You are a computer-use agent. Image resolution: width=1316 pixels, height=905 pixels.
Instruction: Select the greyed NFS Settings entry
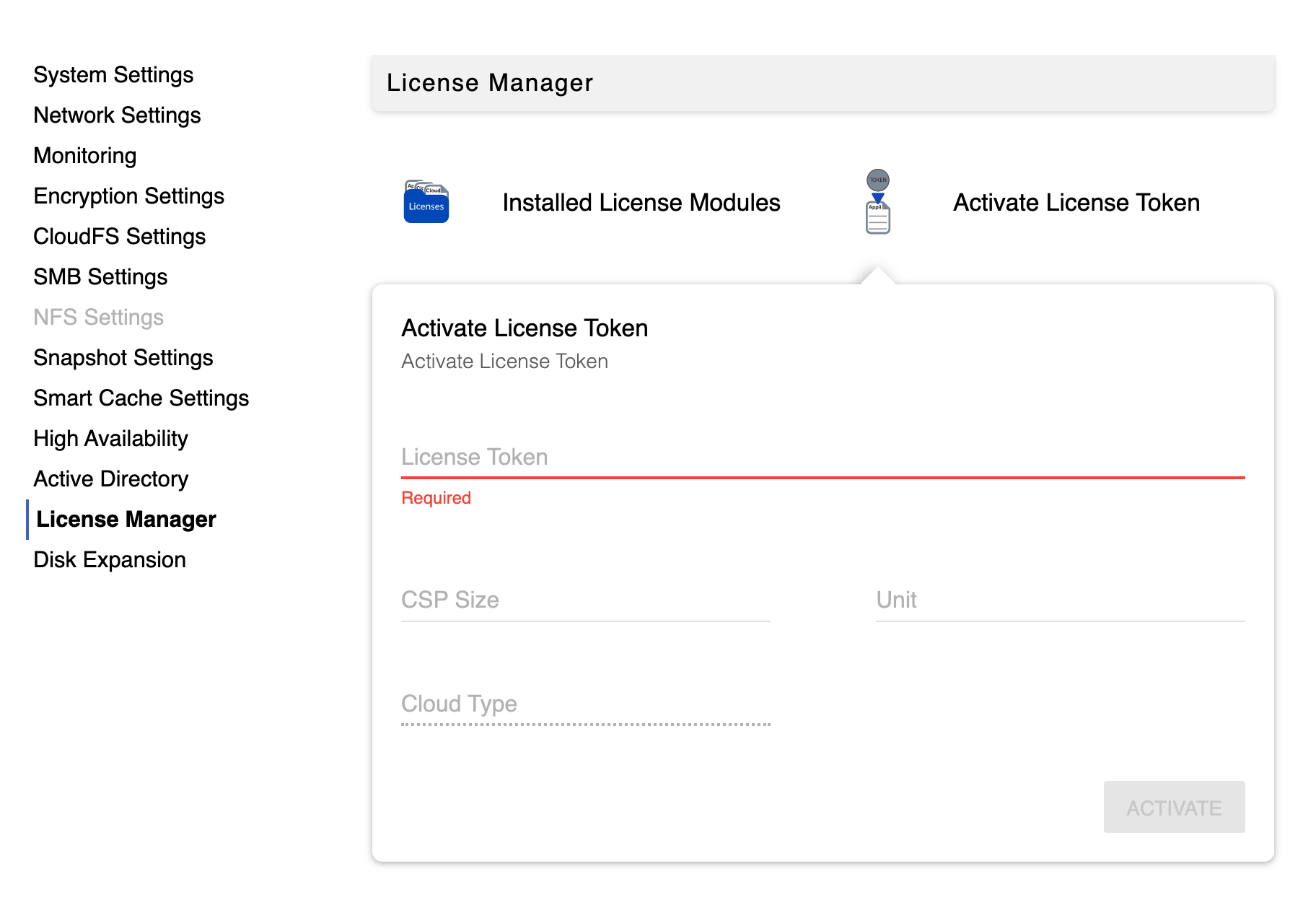(x=99, y=318)
